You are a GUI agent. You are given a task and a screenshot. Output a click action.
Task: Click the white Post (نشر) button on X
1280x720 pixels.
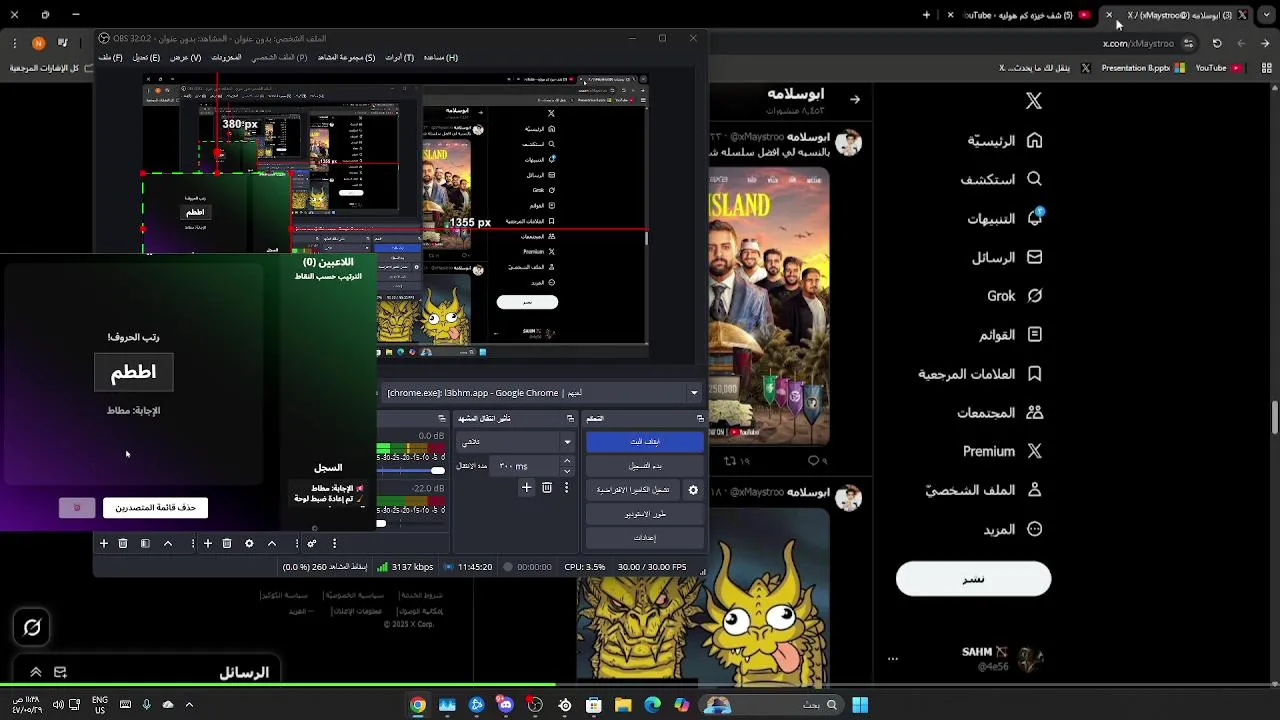(x=973, y=579)
